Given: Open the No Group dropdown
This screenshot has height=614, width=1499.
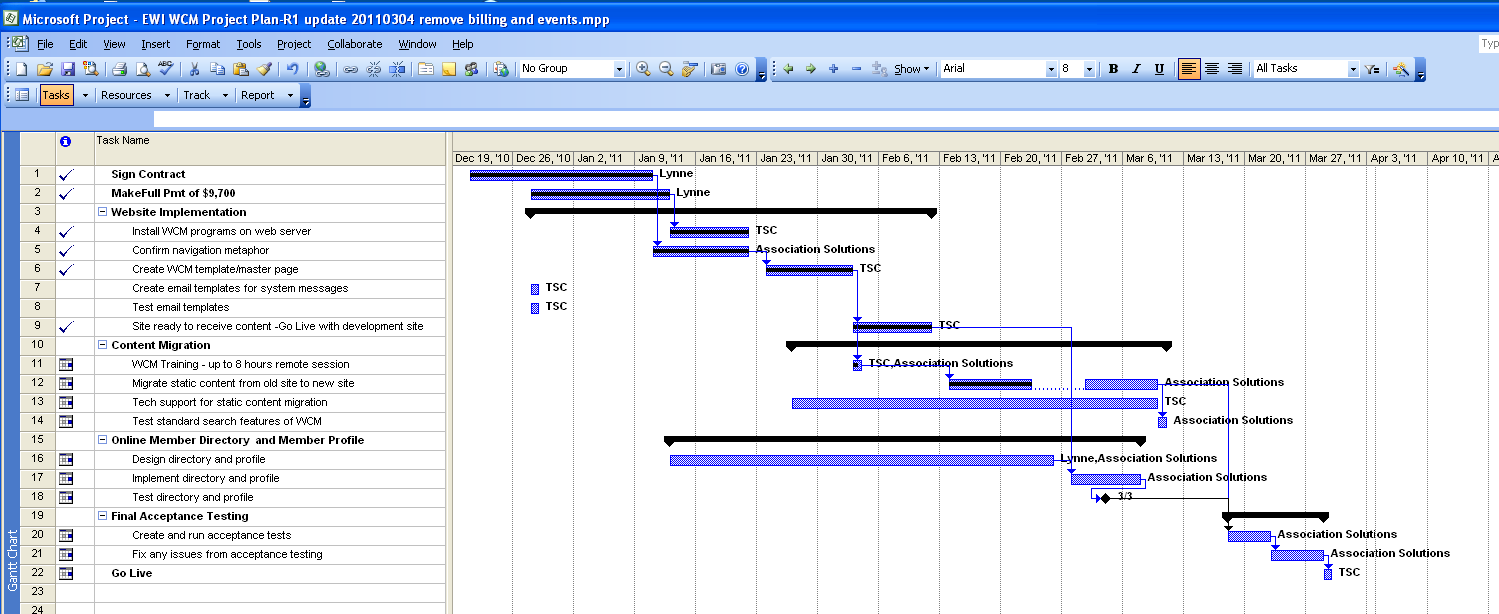Looking at the screenshot, I should point(619,69).
